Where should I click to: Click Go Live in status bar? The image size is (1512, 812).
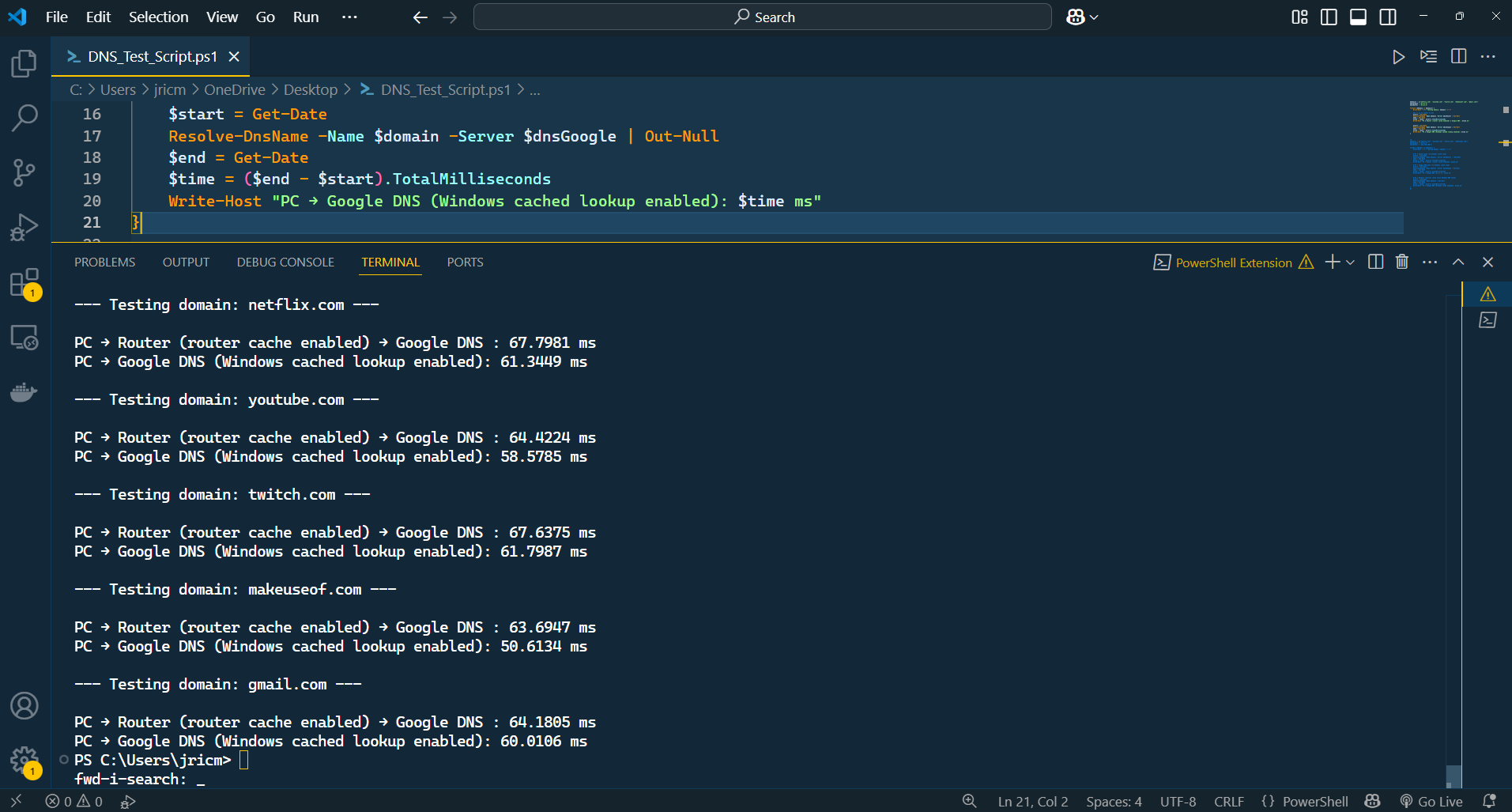pyautogui.click(x=1431, y=802)
